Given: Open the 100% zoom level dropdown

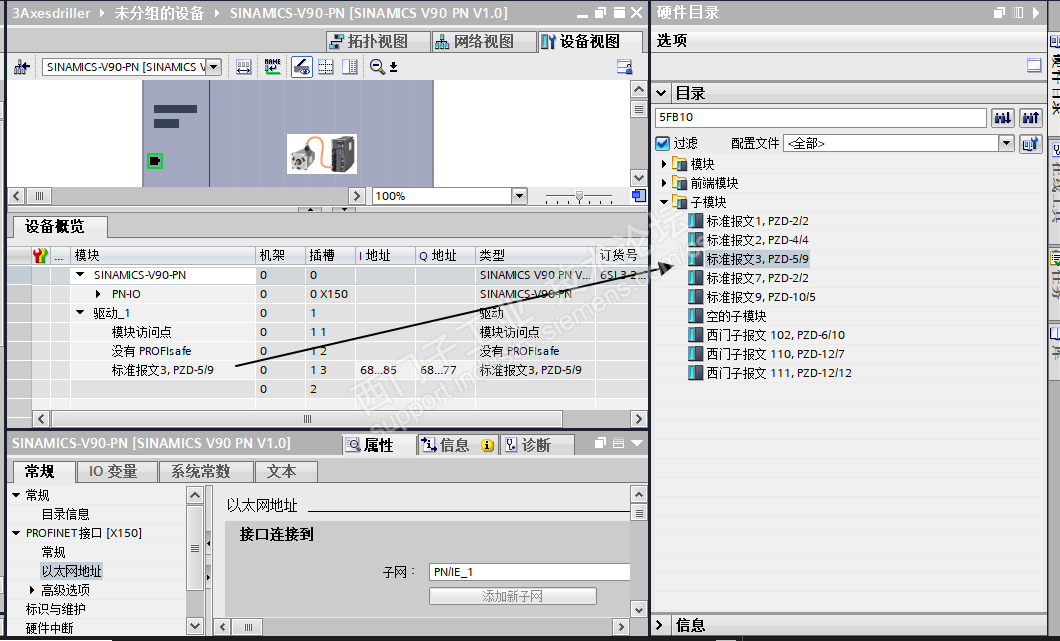Looking at the screenshot, I should click(x=519, y=196).
